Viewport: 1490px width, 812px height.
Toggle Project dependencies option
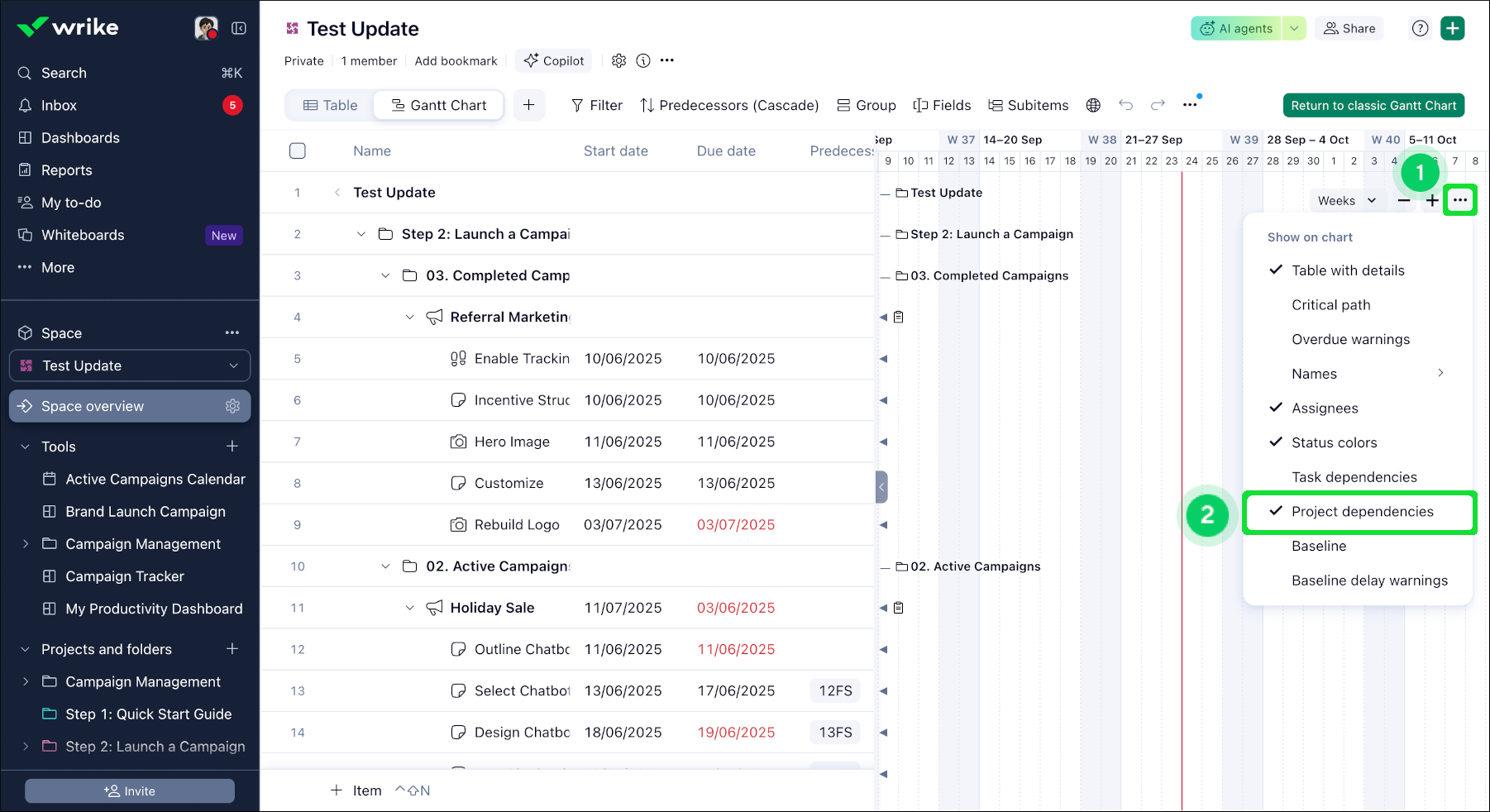point(1359,512)
